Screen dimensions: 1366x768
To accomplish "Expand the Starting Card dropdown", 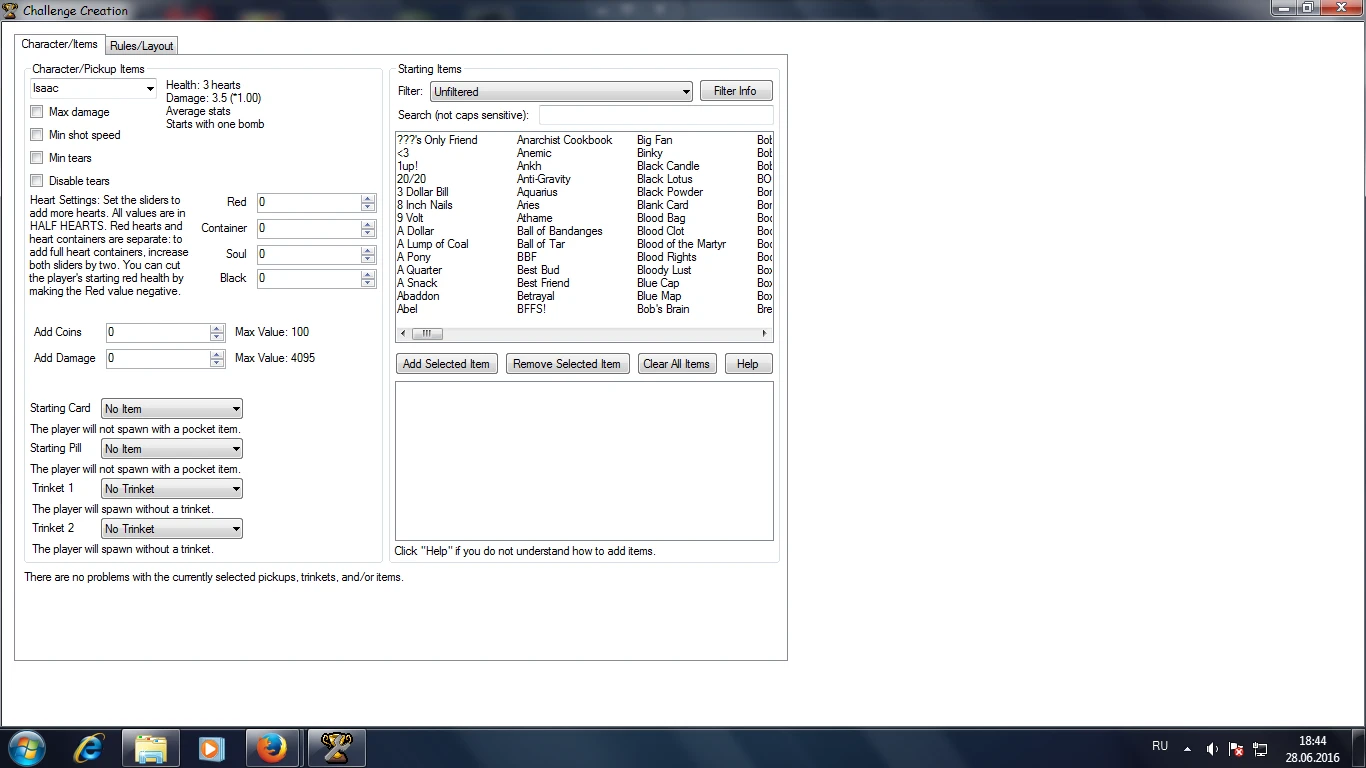I will [x=172, y=409].
